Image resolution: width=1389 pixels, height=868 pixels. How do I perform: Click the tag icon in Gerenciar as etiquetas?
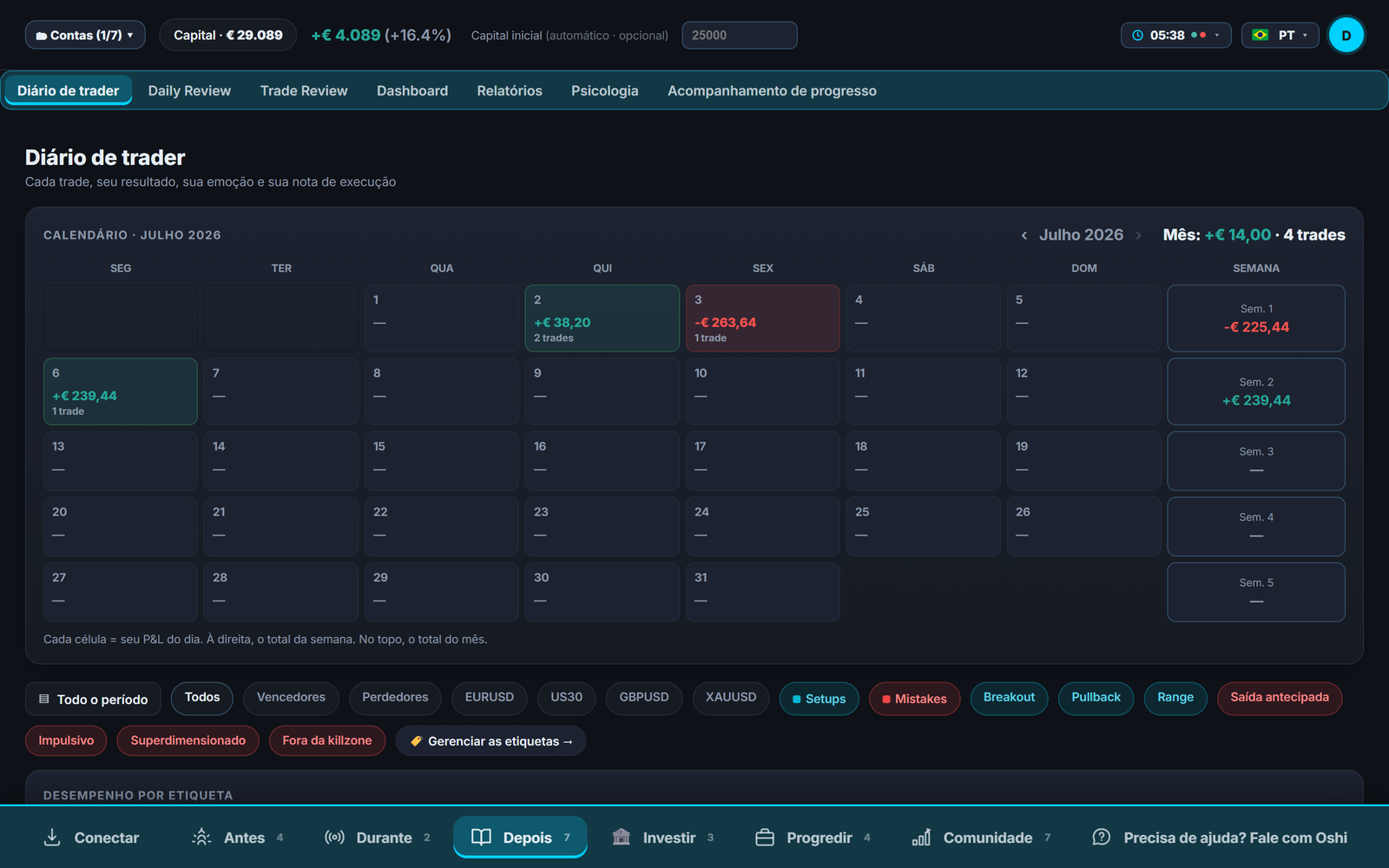click(416, 741)
